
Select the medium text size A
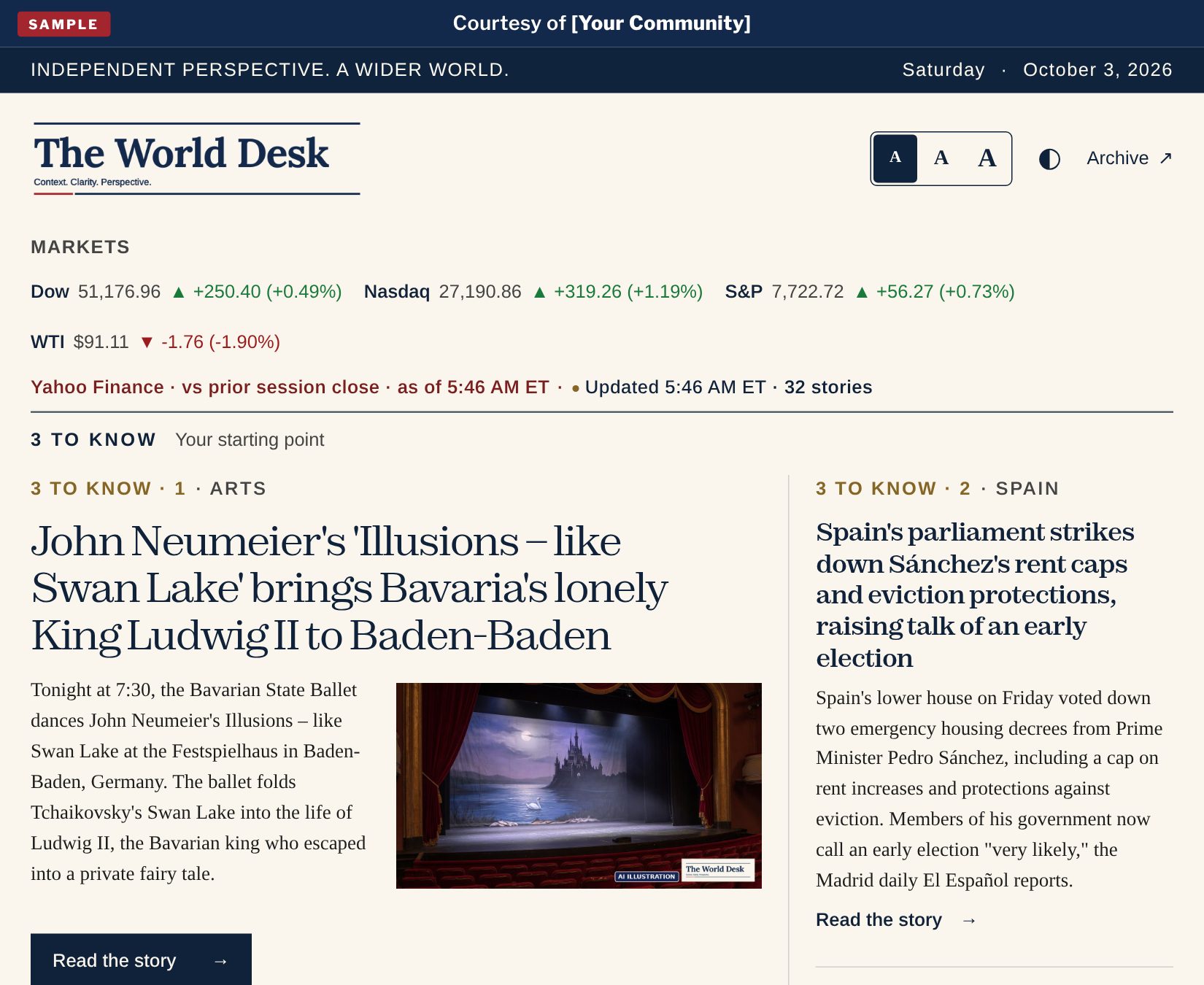(x=941, y=158)
